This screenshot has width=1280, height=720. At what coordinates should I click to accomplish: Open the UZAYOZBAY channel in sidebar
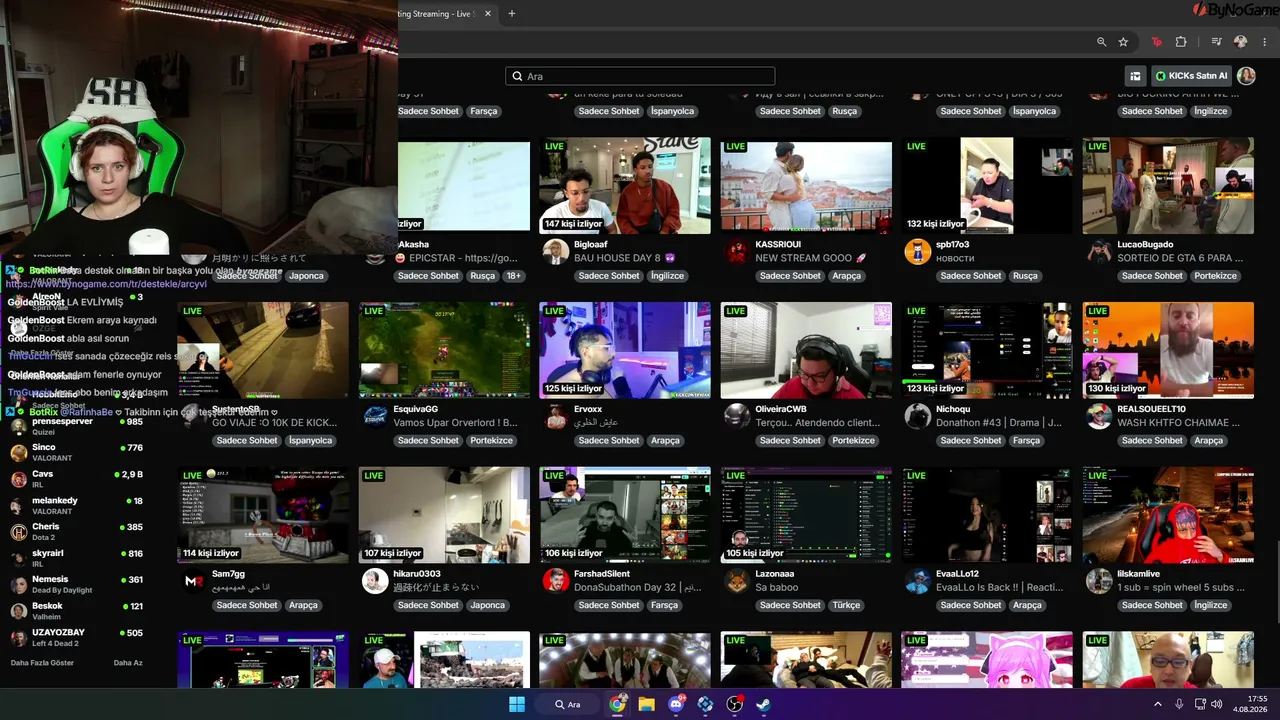(76, 637)
